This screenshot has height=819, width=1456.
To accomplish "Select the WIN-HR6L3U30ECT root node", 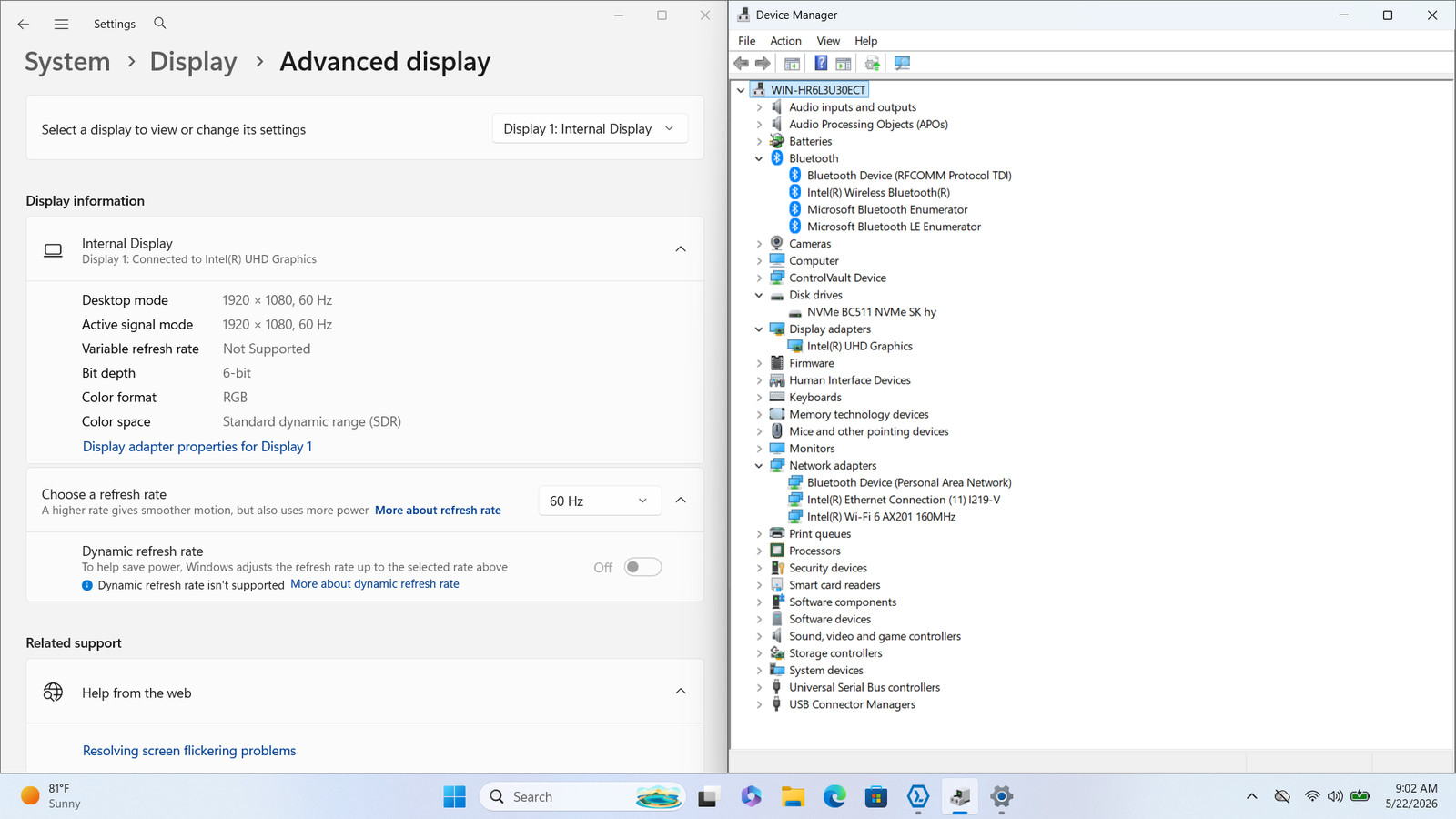I will [818, 90].
